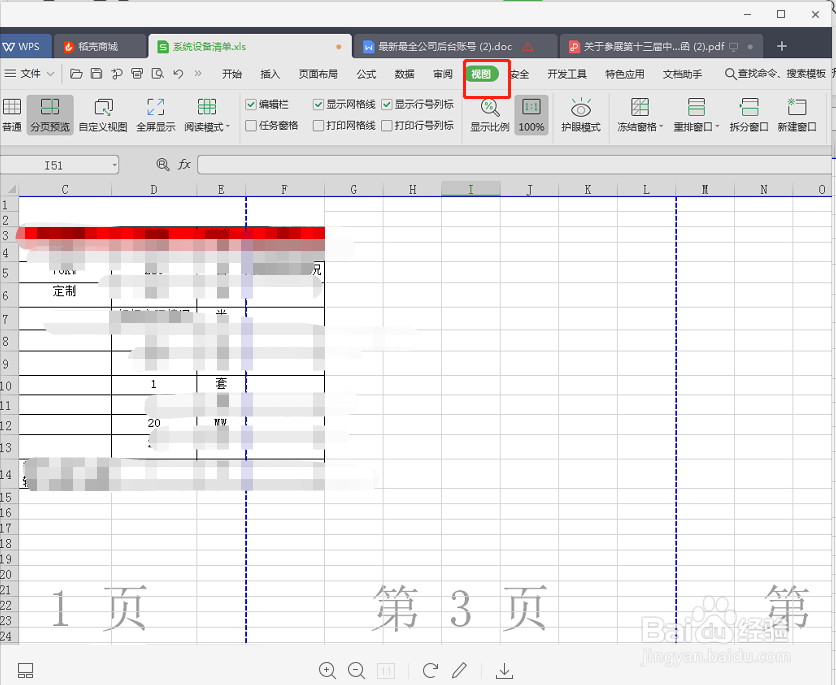Switch to the 开始 ribbon tab
Image resolution: width=836 pixels, height=685 pixels.
pyautogui.click(x=232, y=73)
